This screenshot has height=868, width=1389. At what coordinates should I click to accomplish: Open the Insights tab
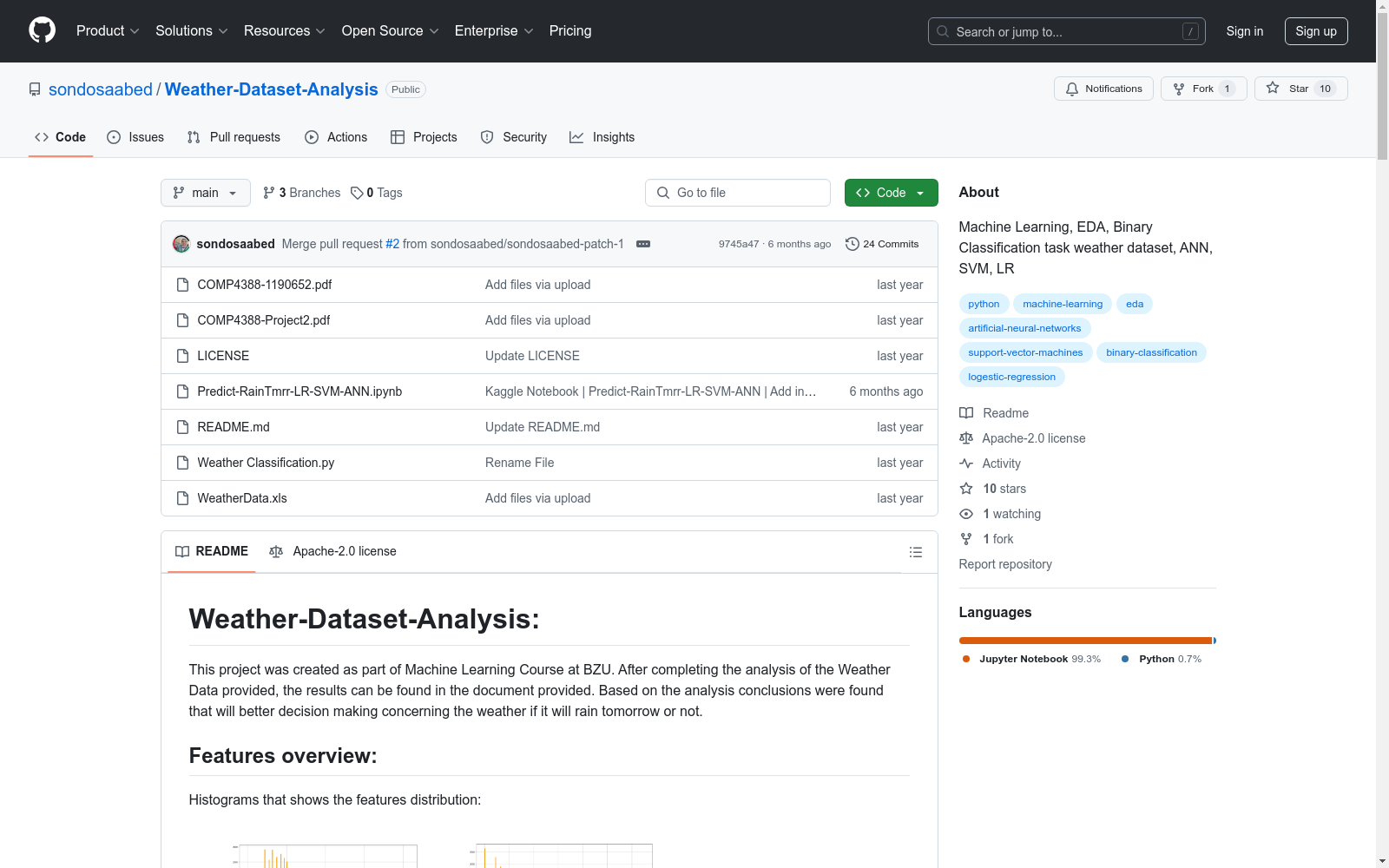point(602,137)
